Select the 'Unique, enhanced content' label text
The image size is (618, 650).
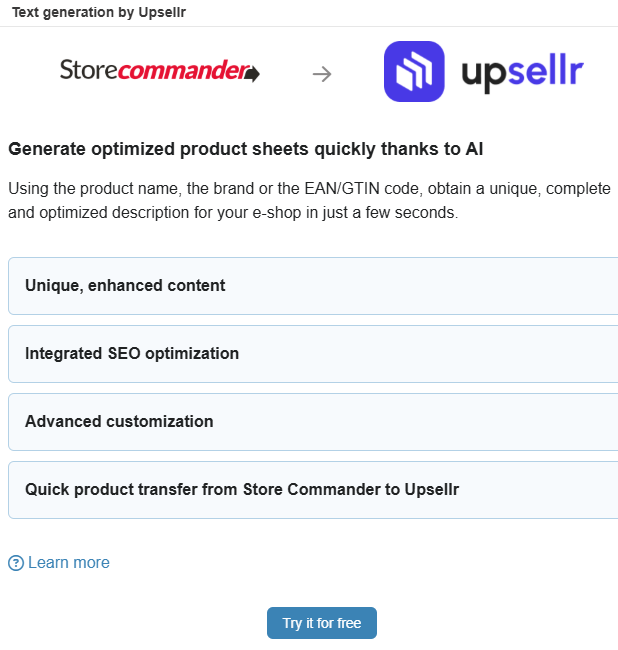[125, 286]
